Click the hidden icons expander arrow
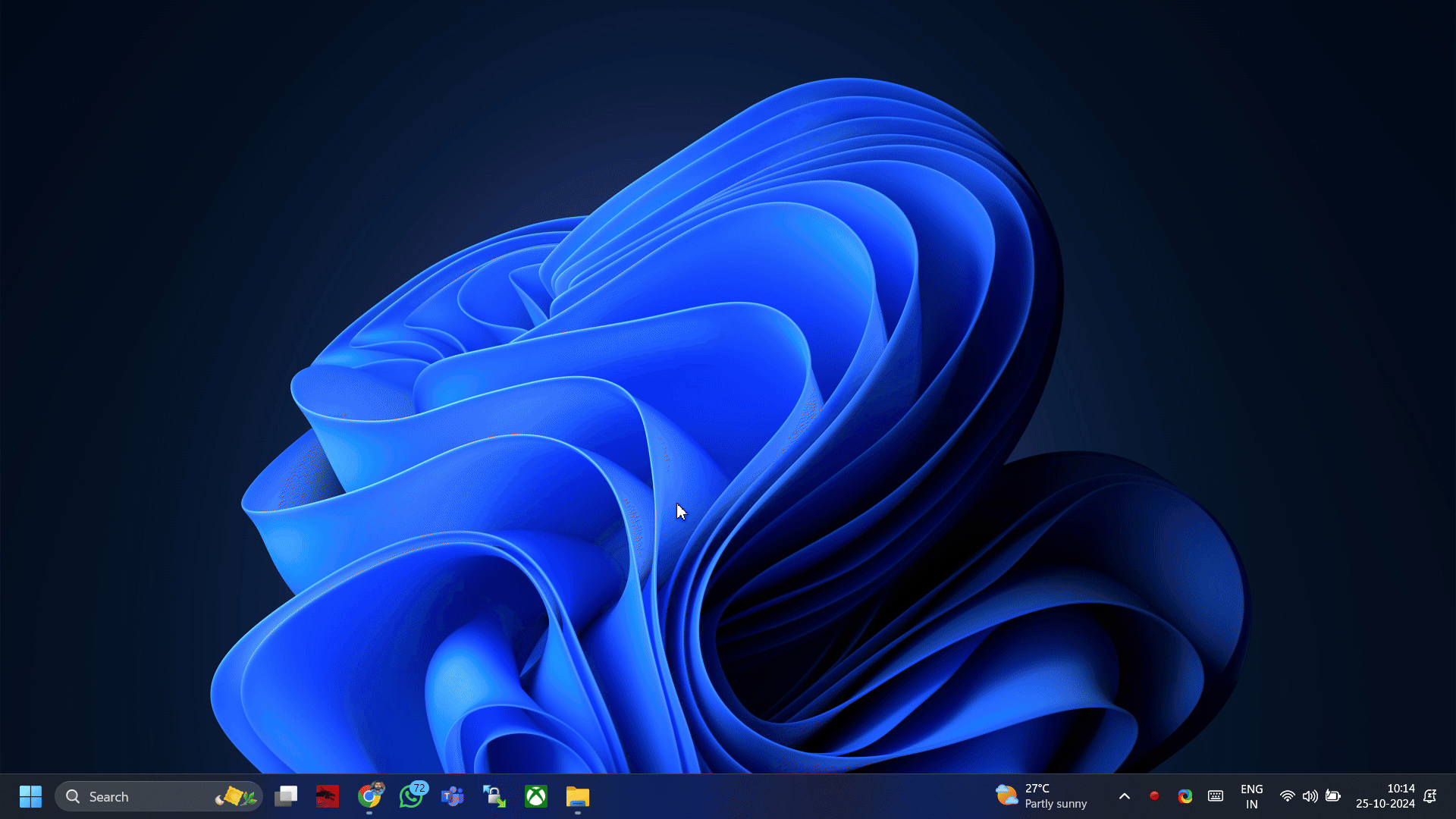 pos(1124,796)
